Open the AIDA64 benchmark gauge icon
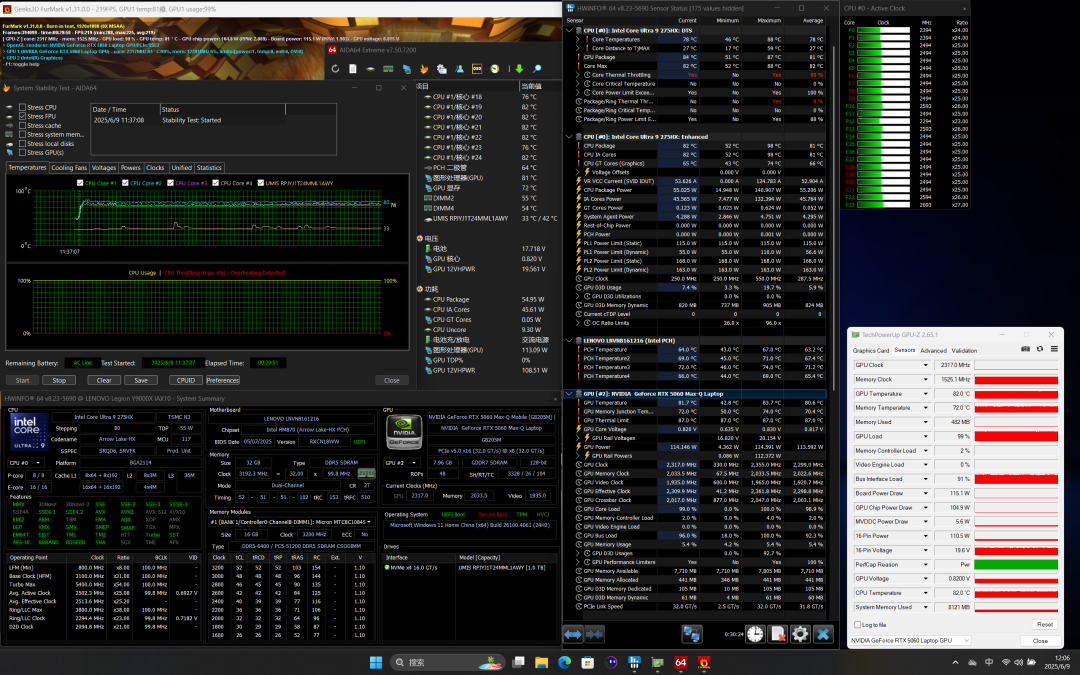 pos(495,69)
